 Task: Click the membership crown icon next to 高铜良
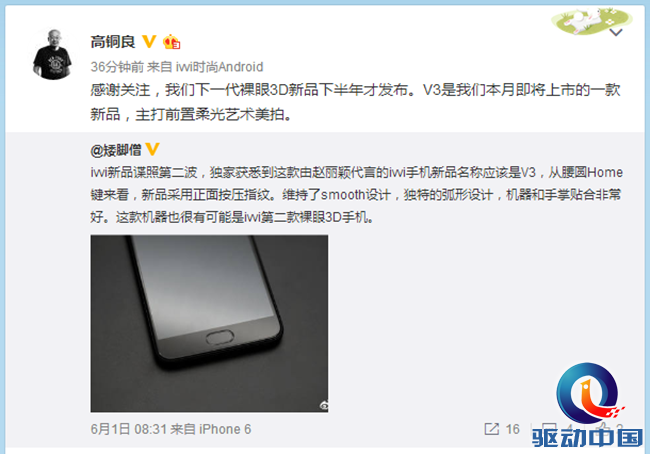tap(171, 42)
